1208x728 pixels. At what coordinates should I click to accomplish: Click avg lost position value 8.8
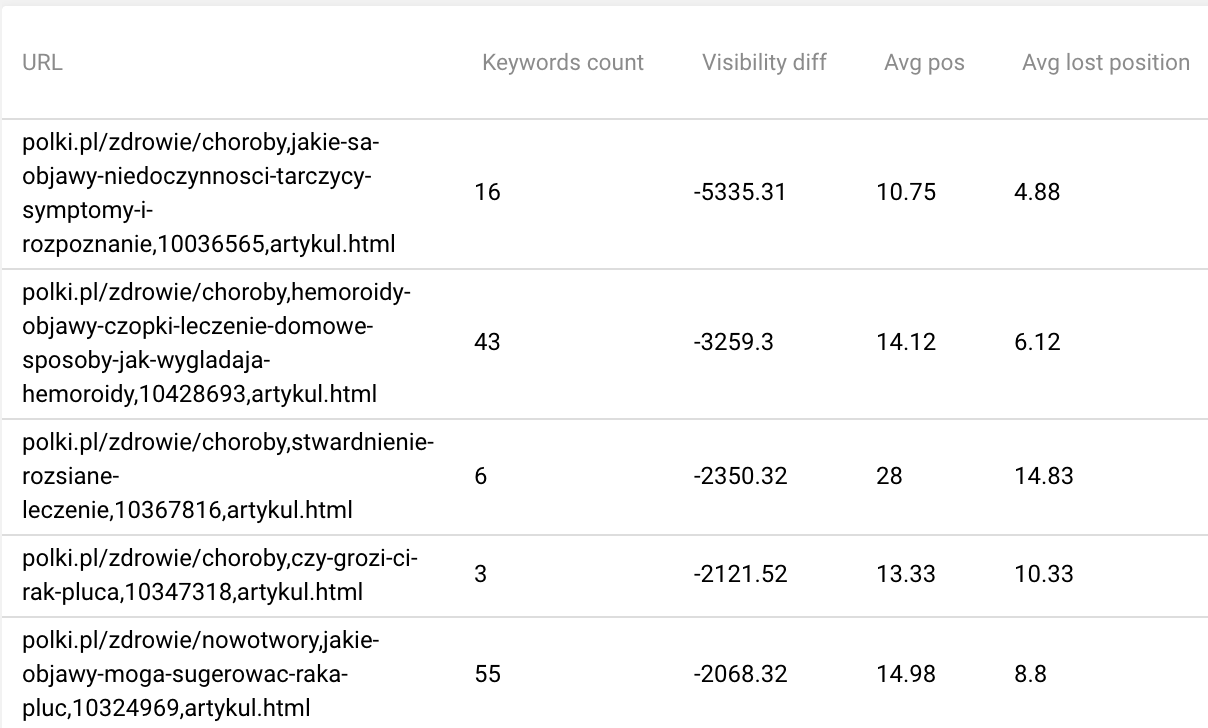coord(1030,674)
